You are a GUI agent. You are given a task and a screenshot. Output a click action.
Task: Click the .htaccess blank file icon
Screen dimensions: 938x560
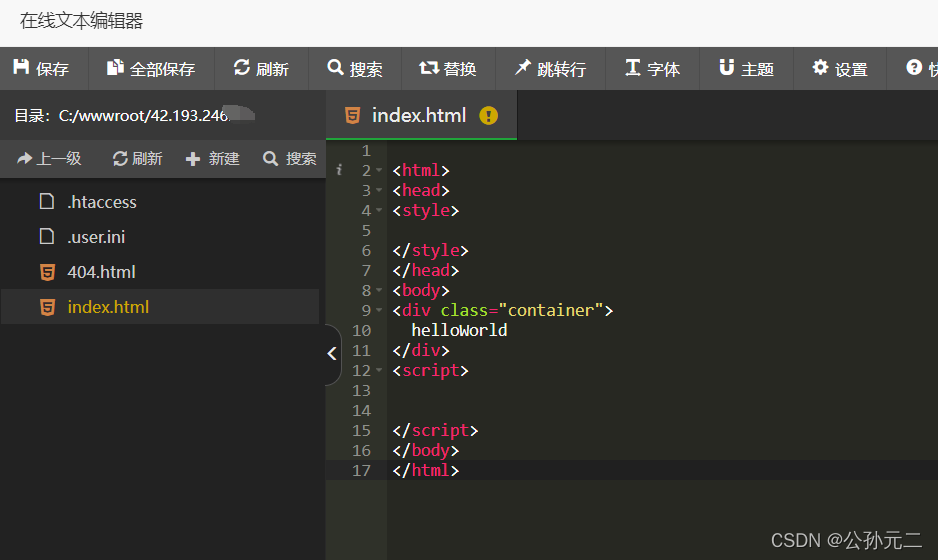(47, 202)
